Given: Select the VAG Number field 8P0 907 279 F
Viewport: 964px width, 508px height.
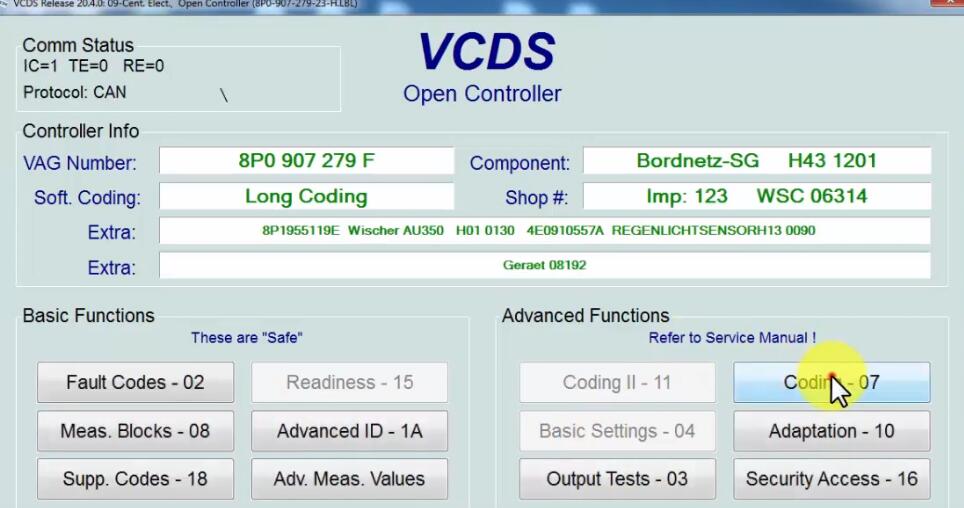Looking at the screenshot, I should click(x=306, y=161).
